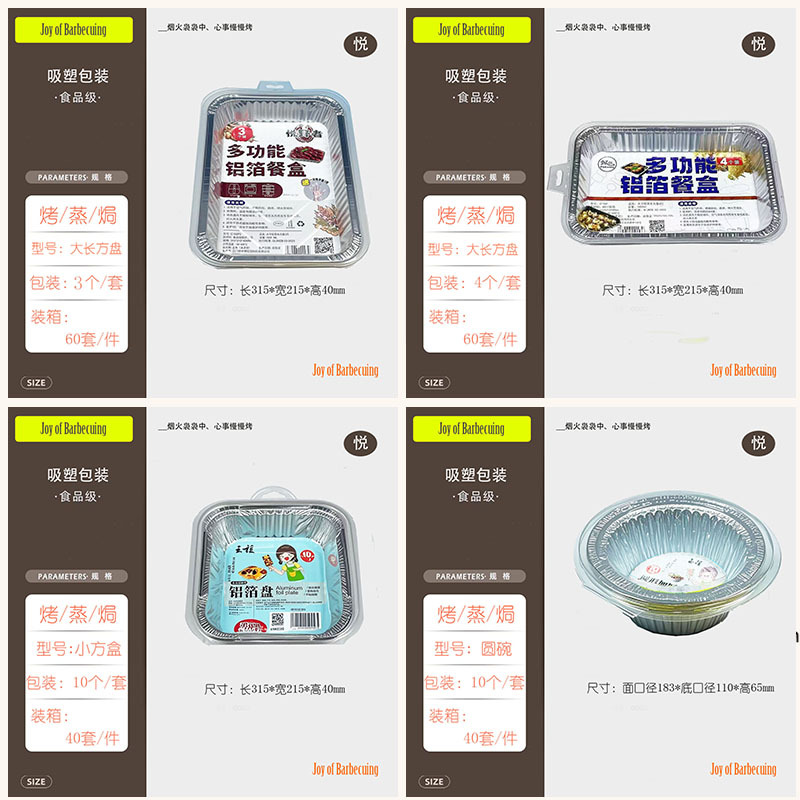
Task: Click the SIZE pill on the top-right card
Action: click(x=434, y=383)
